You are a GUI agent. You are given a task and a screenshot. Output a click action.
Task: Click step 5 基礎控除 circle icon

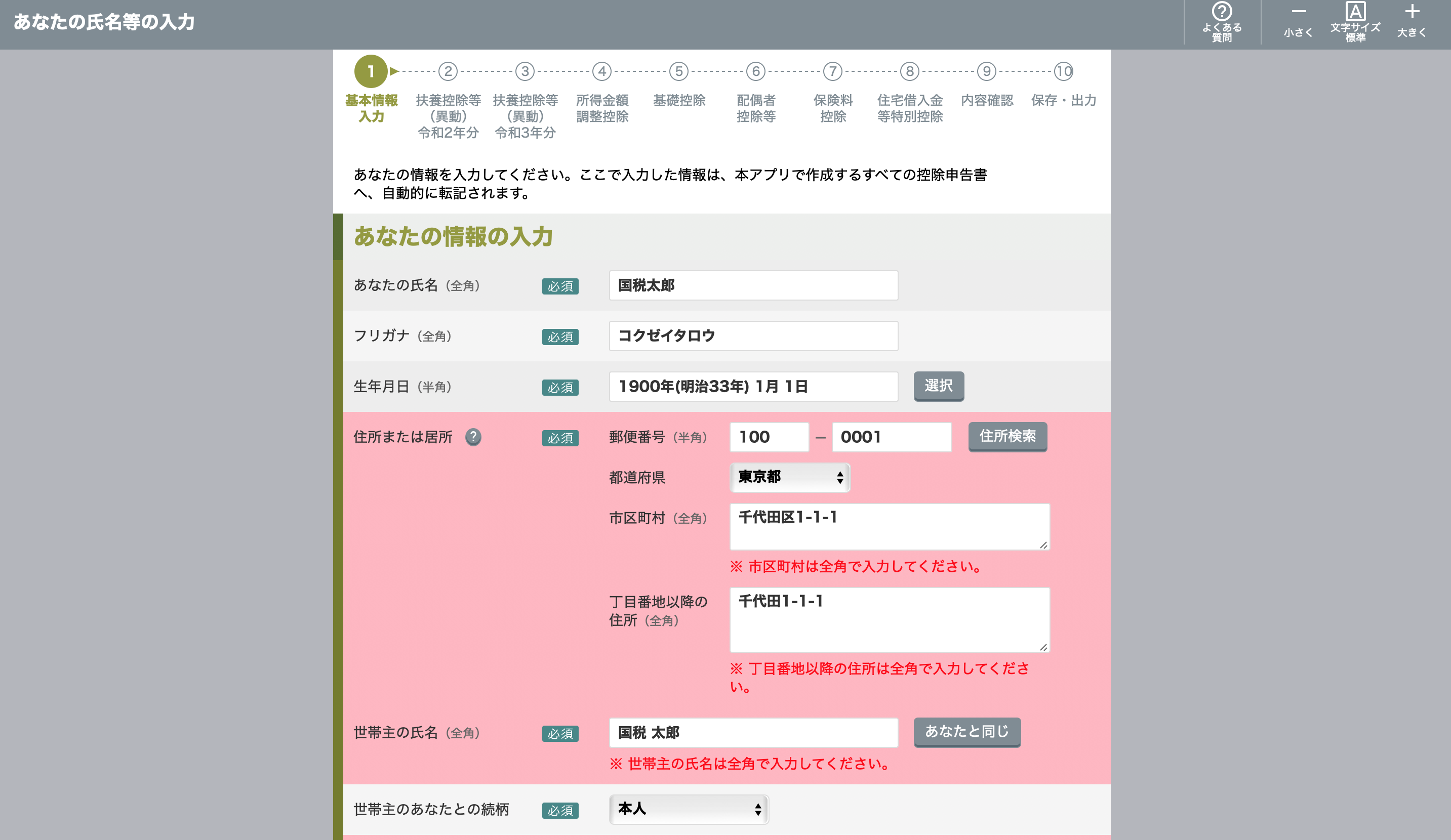coord(679,71)
